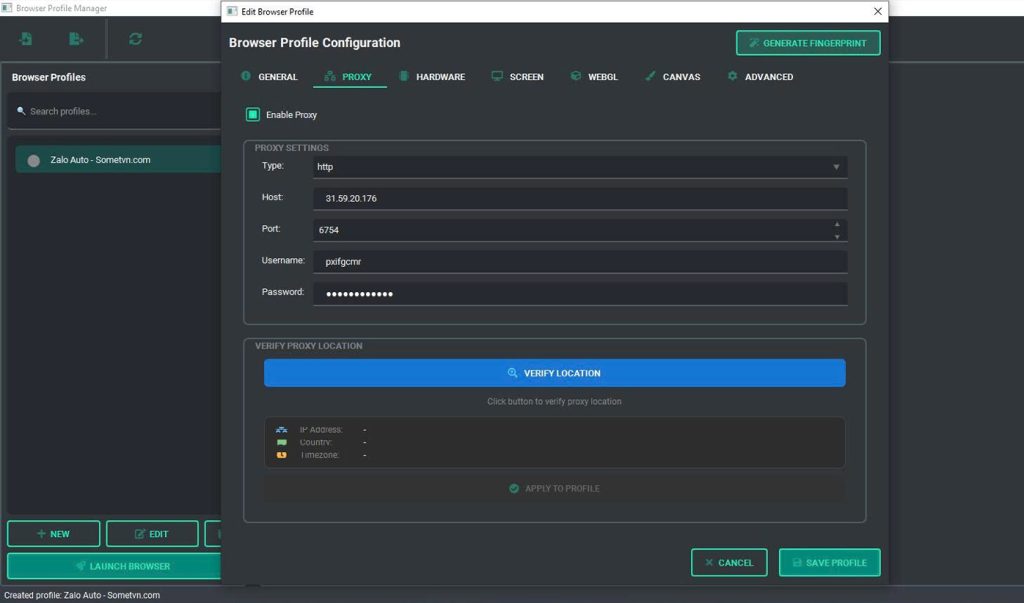Click the Advanced tab gear icon
This screenshot has width=1024, height=603.
732,76
